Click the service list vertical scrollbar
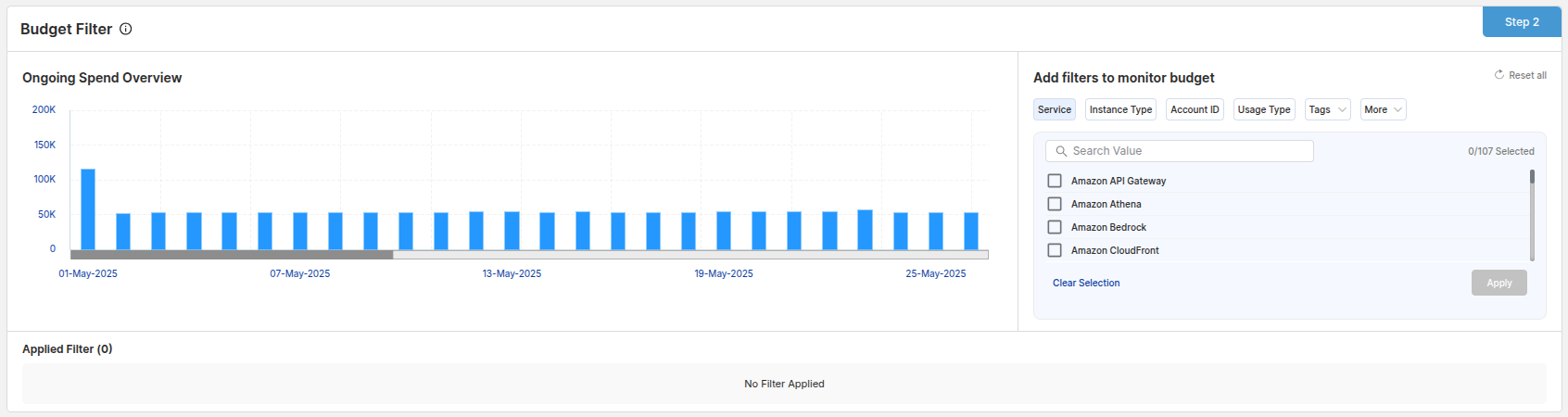 pos(1532,215)
